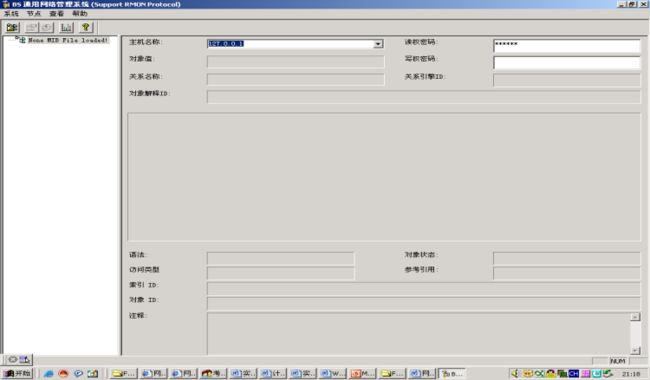
Task: Switch to the 'M...' taskbar button
Action: coord(362,373)
